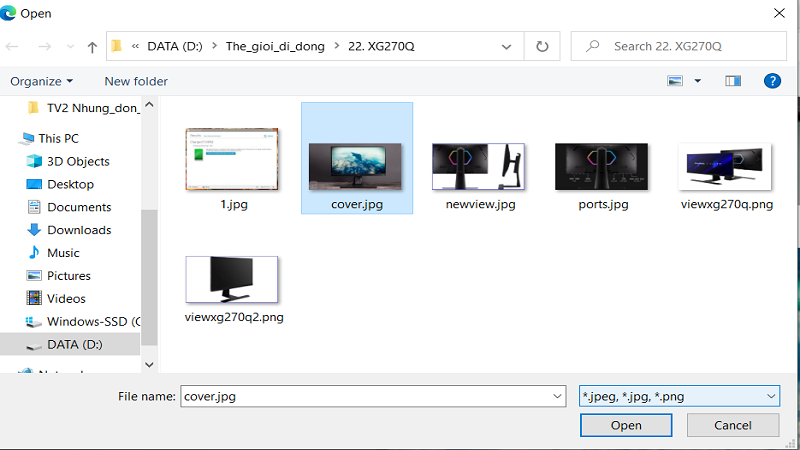Open the file type filter dropdown
The height and width of the screenshot is (450, 800).
pos(680,396)
